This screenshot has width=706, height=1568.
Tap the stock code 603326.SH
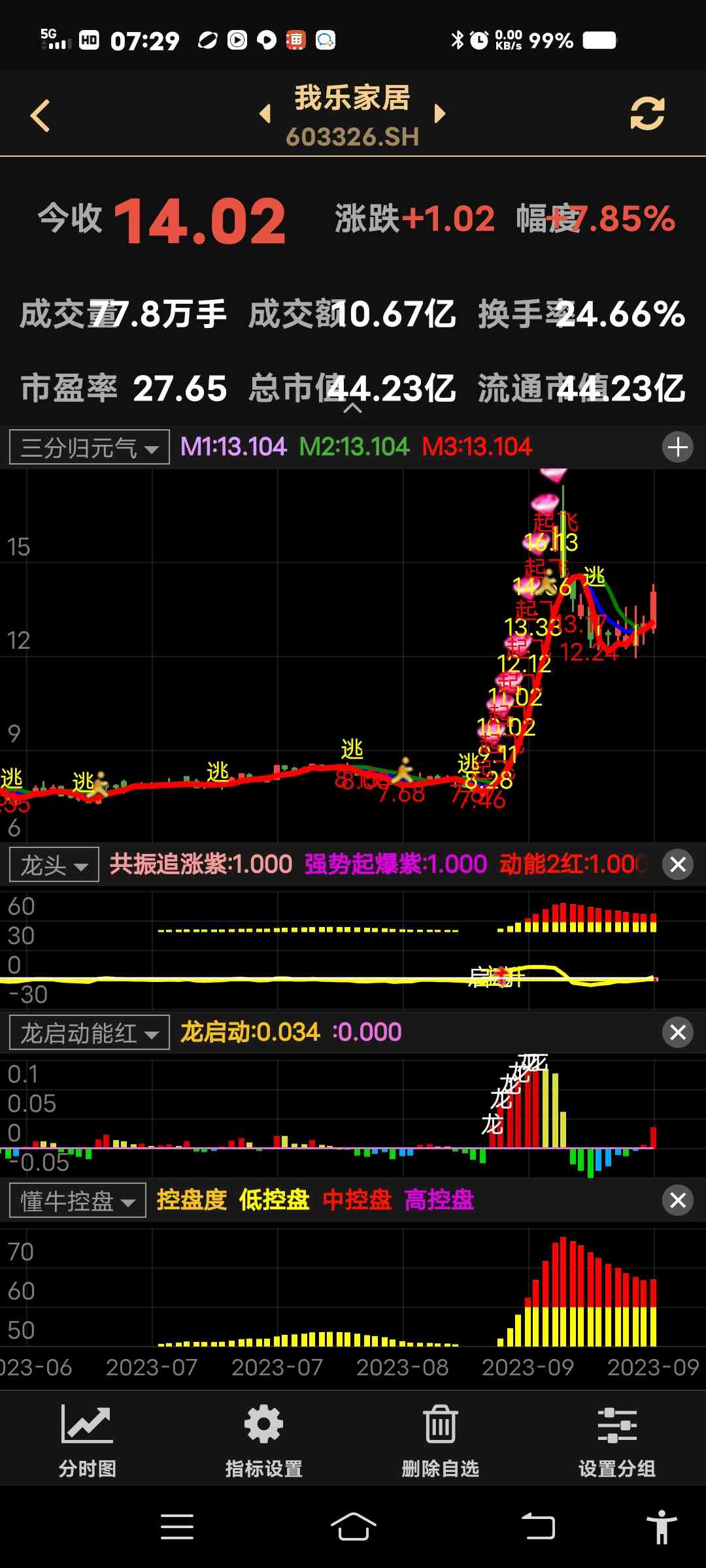click(x=352, y=137)
